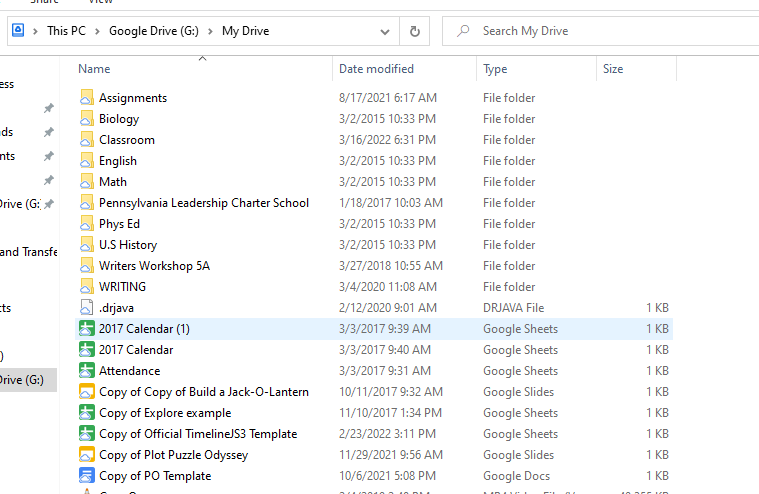Select the .drjava file name
This screenshot has height=494, width=759.
click(117, 308)
